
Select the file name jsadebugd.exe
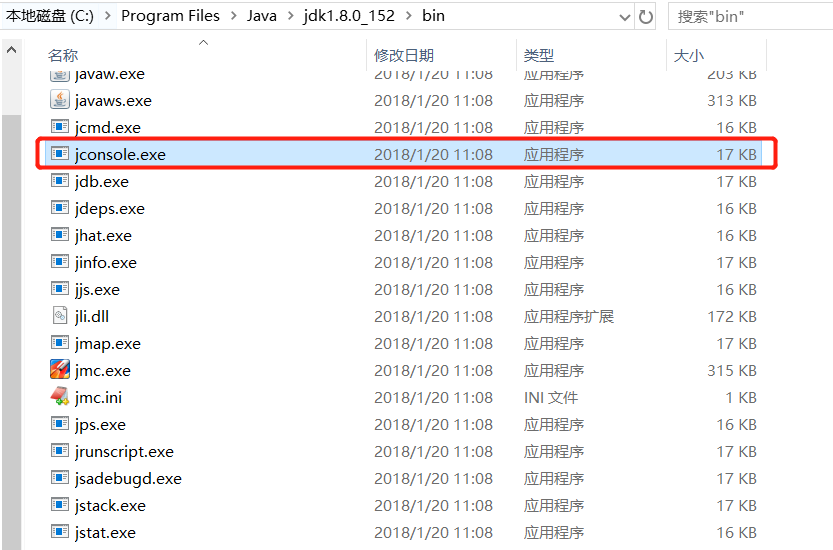tap(128, 479)
